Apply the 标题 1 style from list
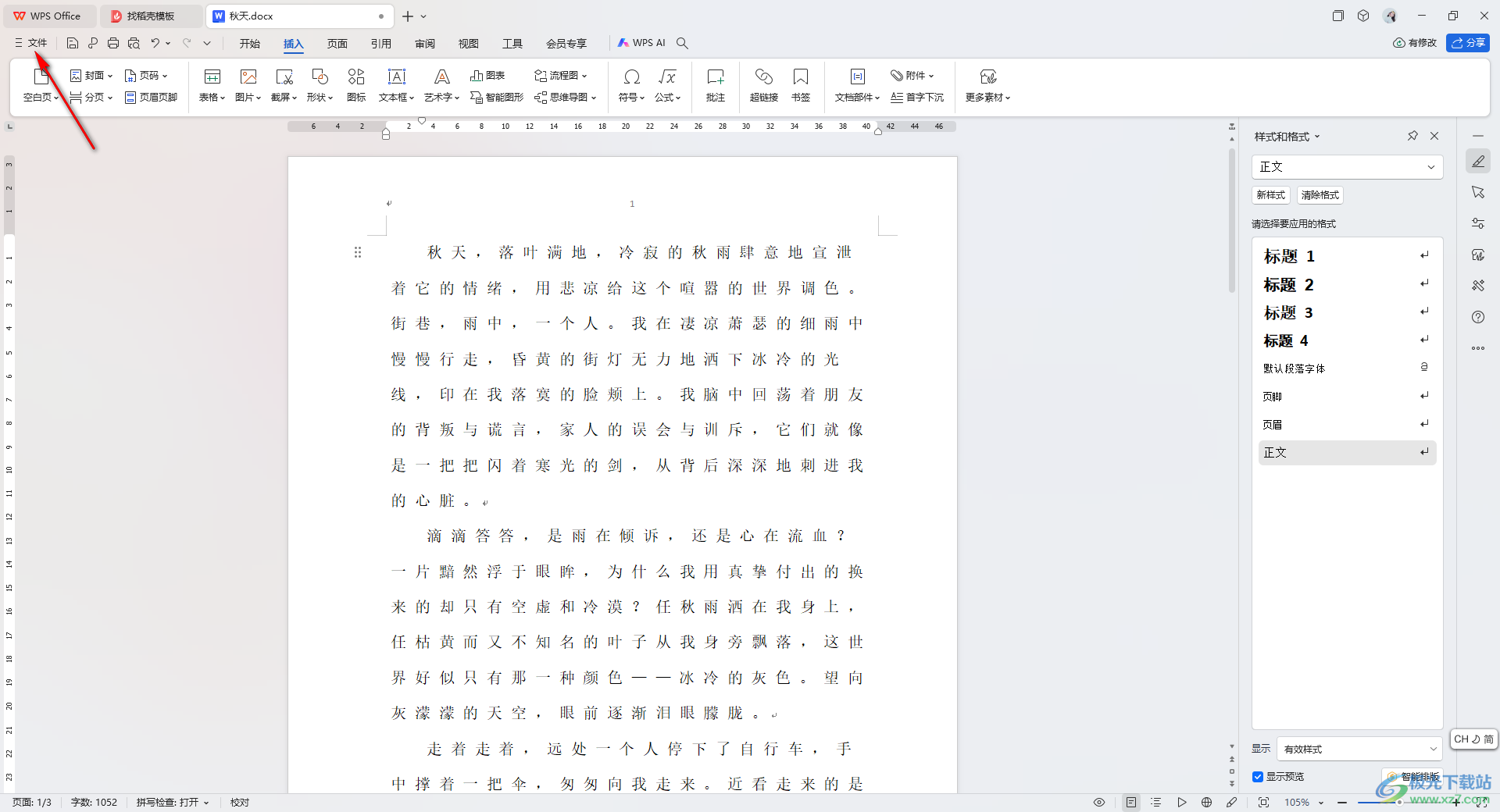1500x812 pixels. 1347,257
